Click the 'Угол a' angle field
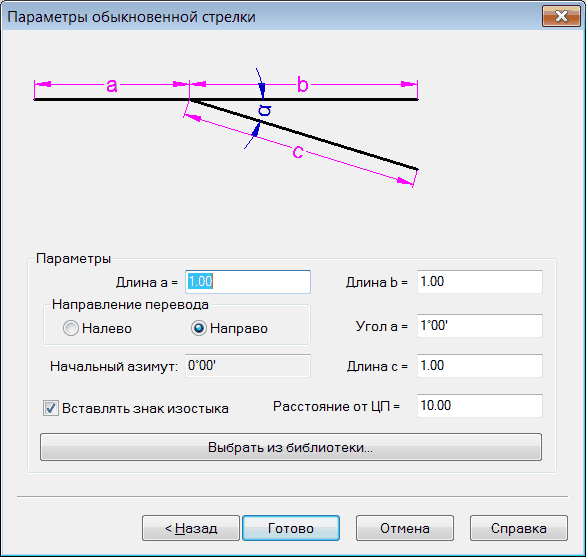The image size is (586, 557). 480,326
